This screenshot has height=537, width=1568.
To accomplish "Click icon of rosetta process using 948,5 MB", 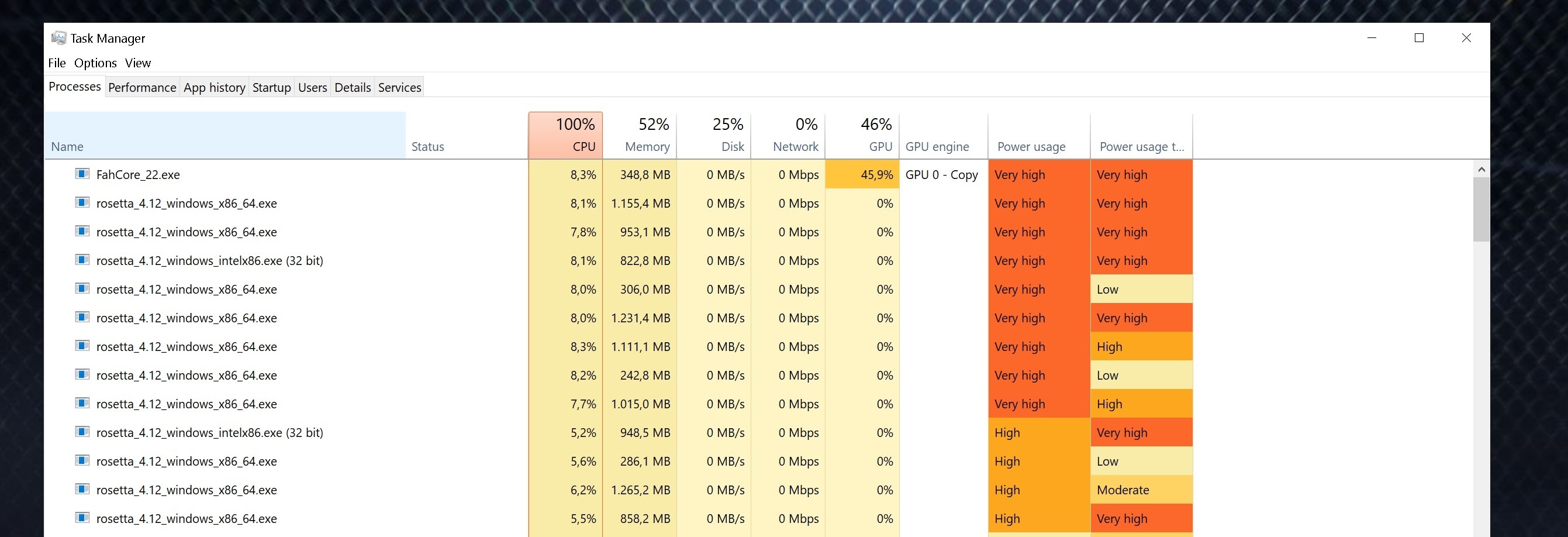I will click(82, 432).
